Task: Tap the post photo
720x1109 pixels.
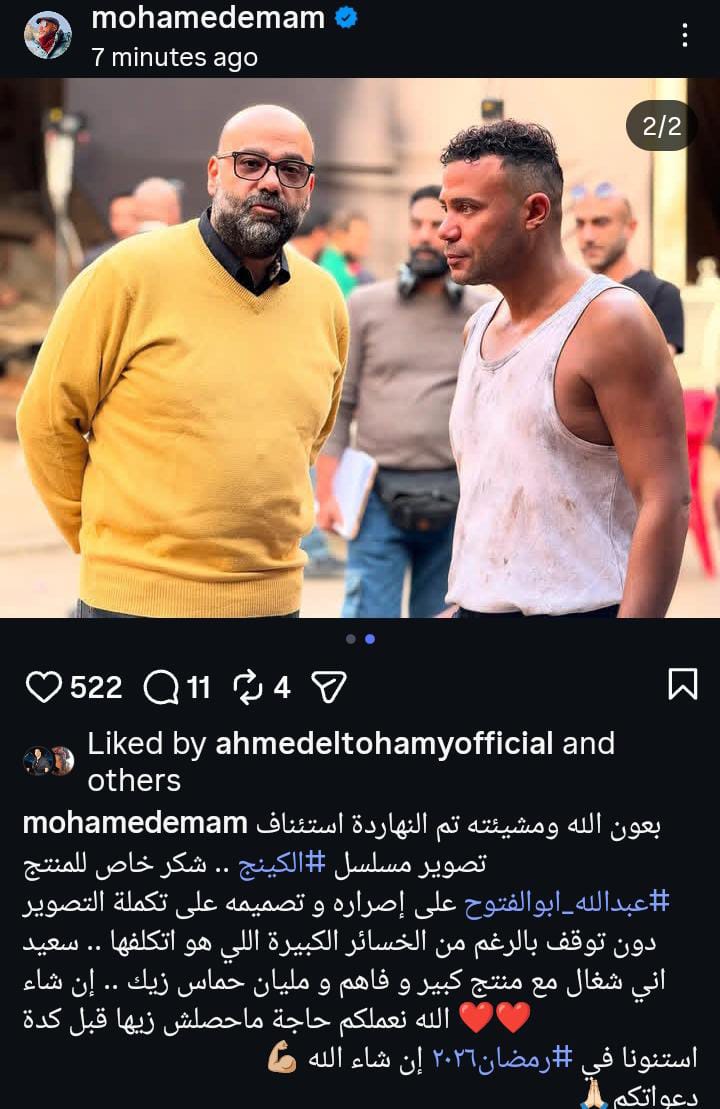Action: coord(360,348)
